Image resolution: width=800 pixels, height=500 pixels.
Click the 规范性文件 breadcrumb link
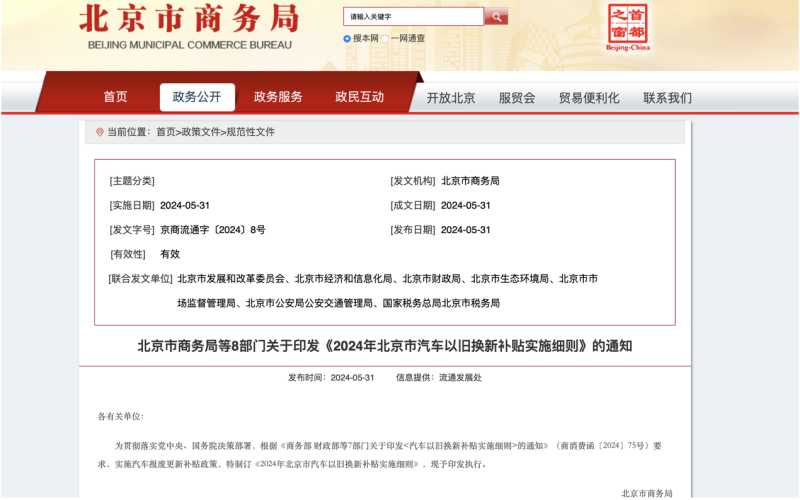click(x=251, y=132)
